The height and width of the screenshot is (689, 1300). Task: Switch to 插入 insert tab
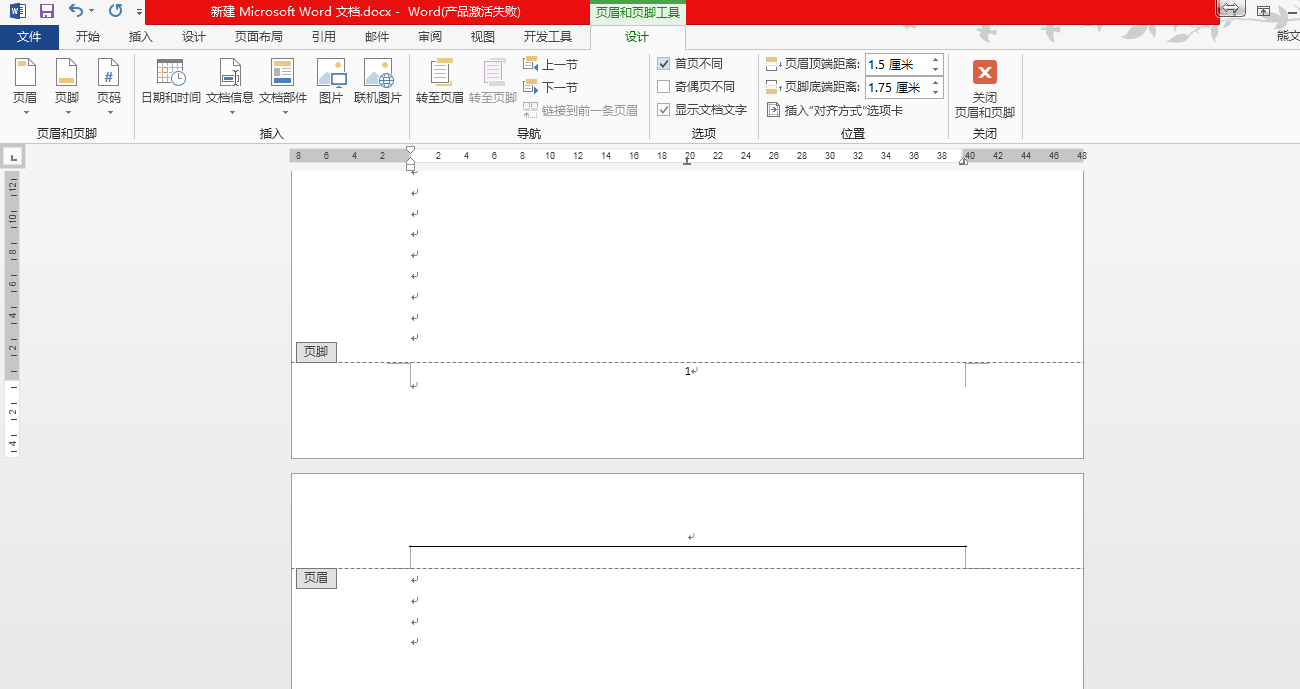click(x=141, y=37)
